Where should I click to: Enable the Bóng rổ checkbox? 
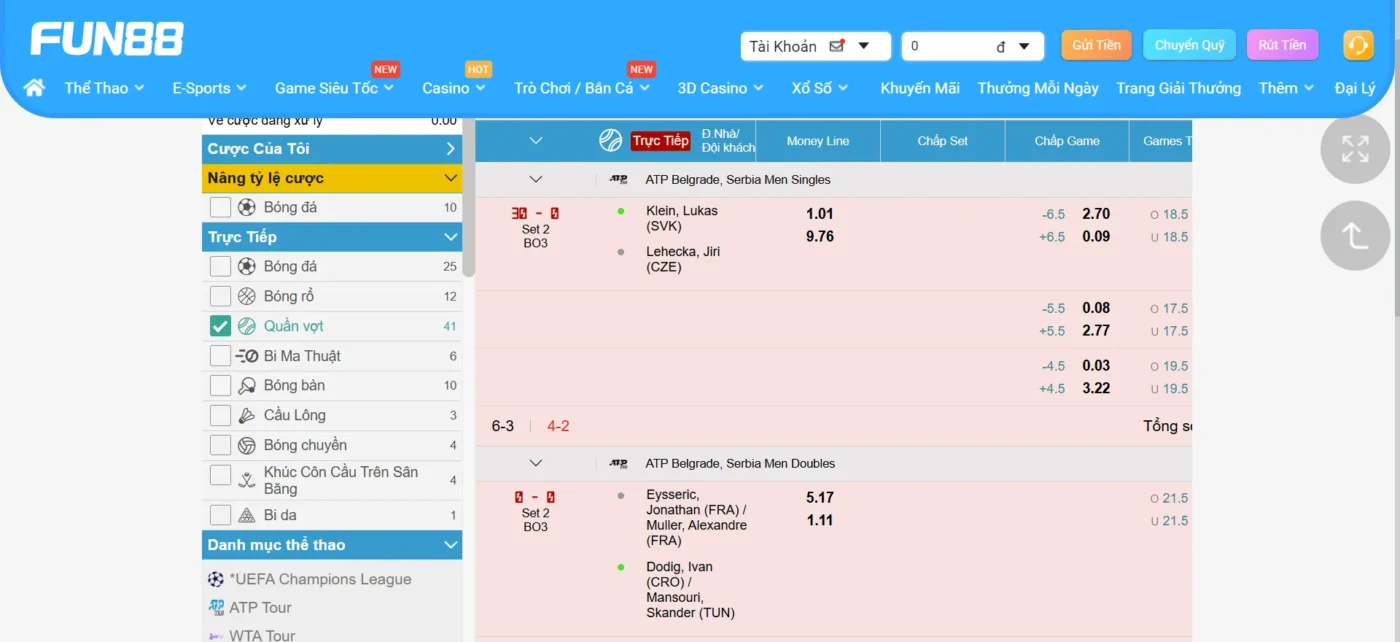coord(220,296)
